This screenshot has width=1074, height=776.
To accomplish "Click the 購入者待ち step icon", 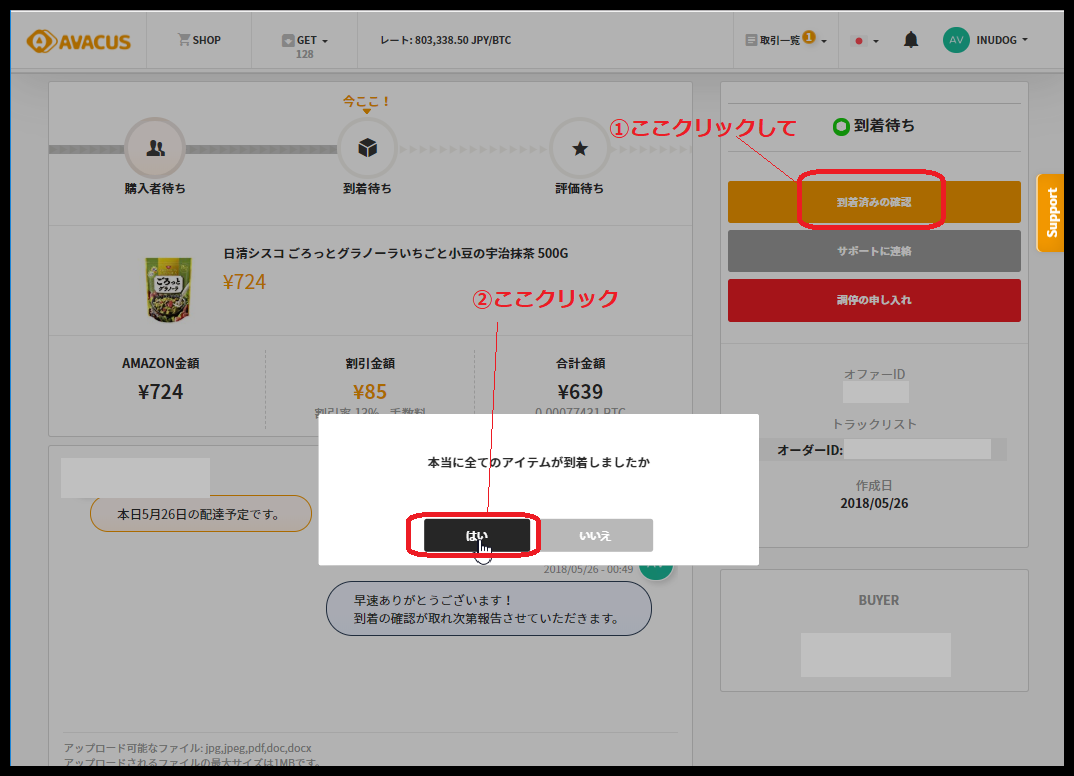I will pos(155,149).
